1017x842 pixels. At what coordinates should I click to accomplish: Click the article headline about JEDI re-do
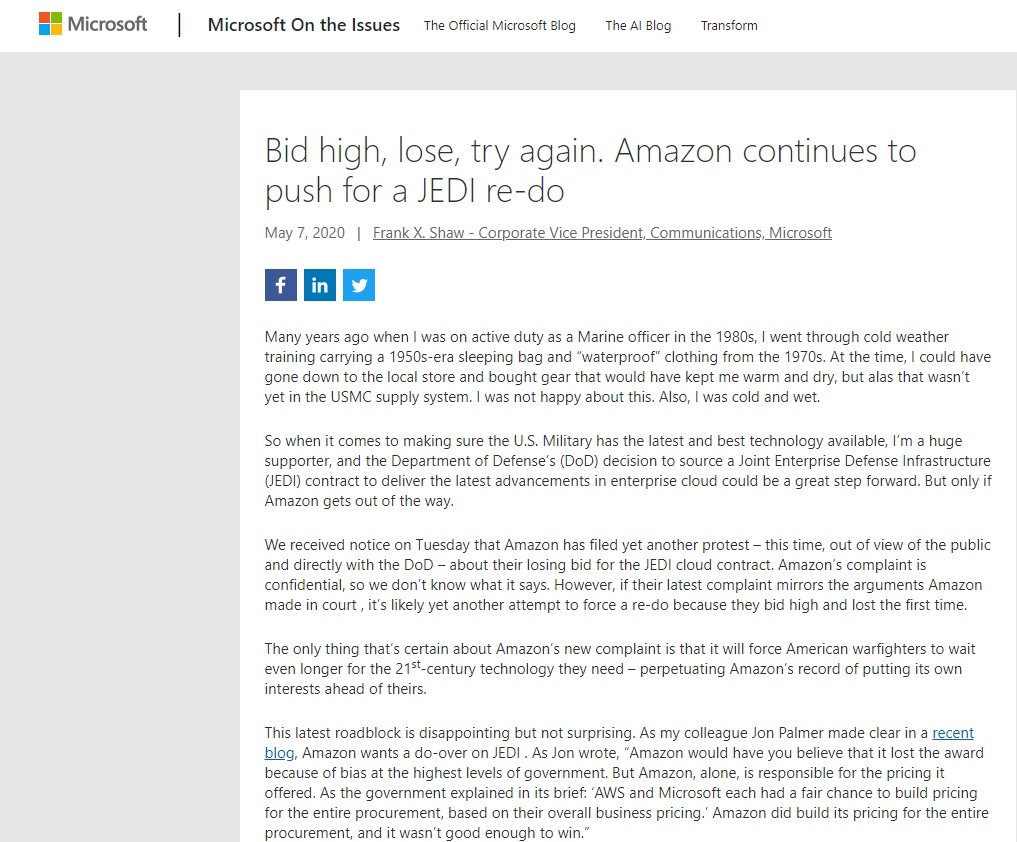pyautogui.click(x=590, y=169)
